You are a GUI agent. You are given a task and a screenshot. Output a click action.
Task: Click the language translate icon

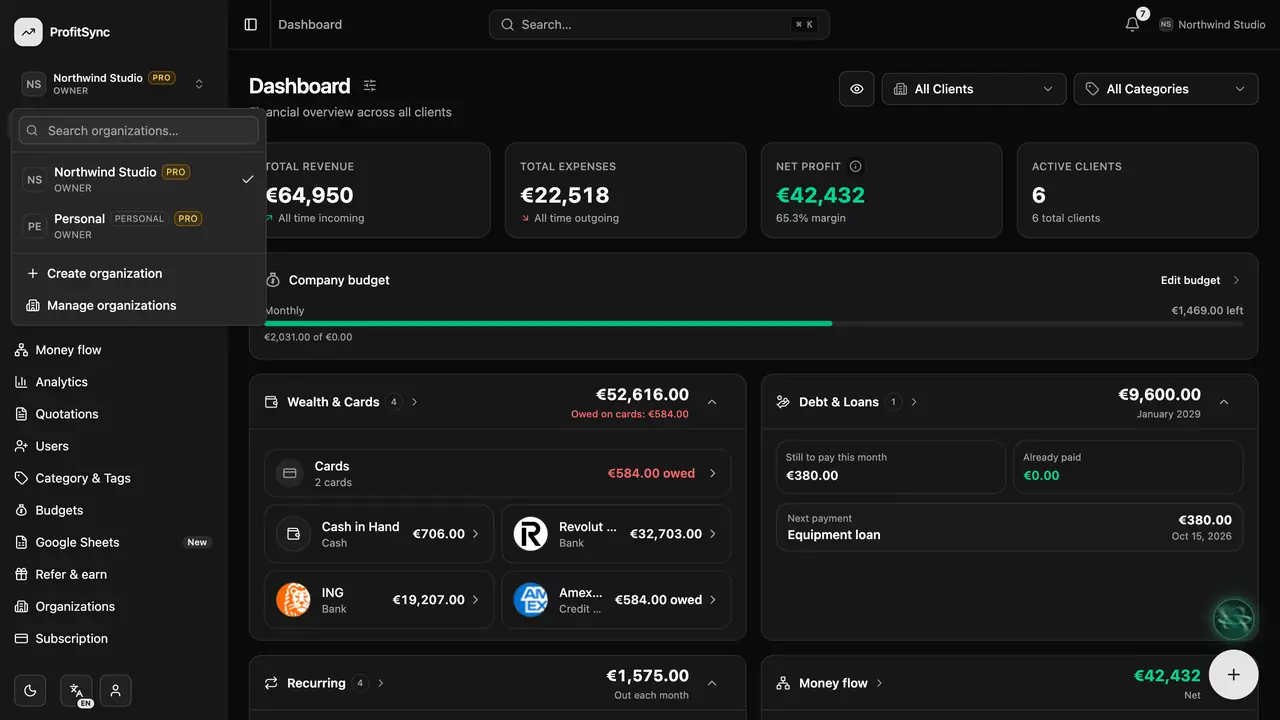tap(77, 690)
